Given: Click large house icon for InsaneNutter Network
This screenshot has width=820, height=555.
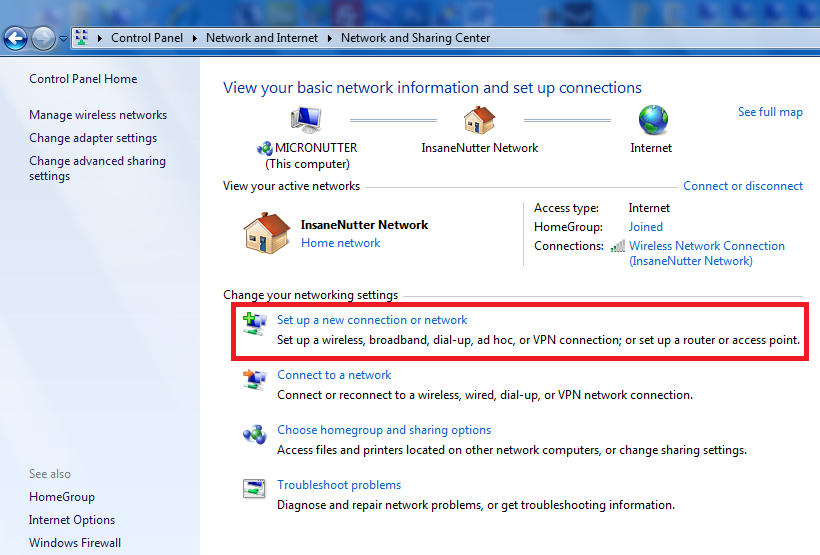Looking at the screenshot, I should click(267, 233).
